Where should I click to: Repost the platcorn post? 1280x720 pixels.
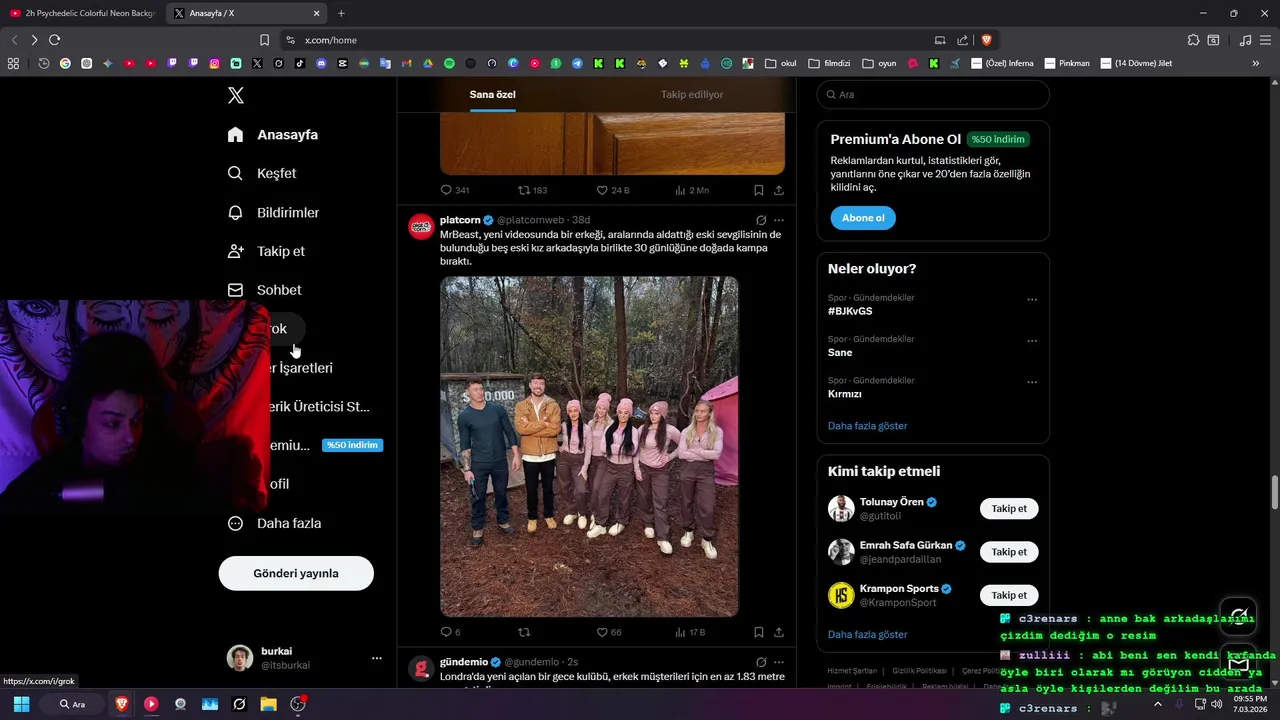coord(524,632)
